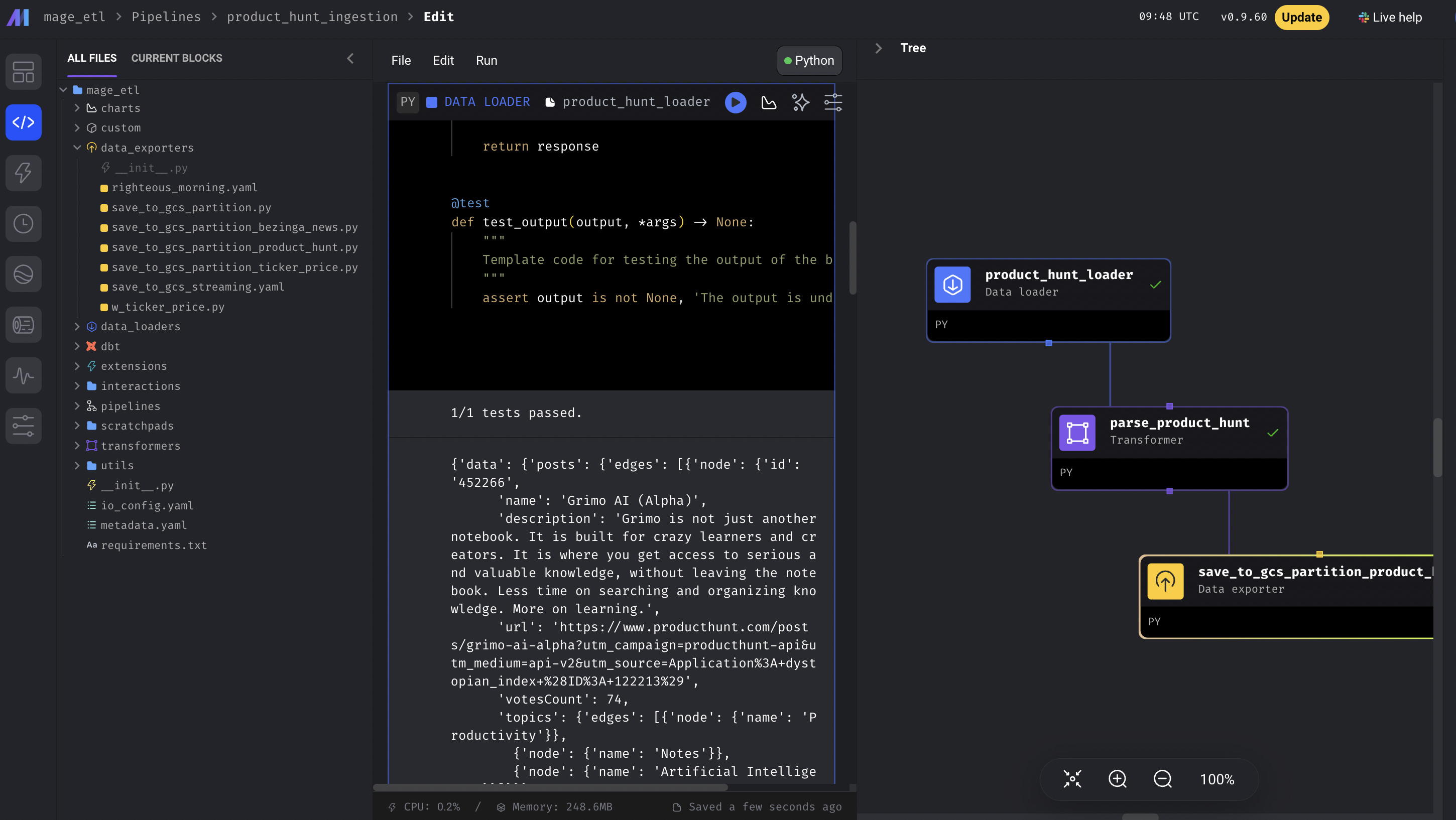Viewport: 1456px width, 820px height.
Task: Open the block chart icon
Action: tap(769, 102)
